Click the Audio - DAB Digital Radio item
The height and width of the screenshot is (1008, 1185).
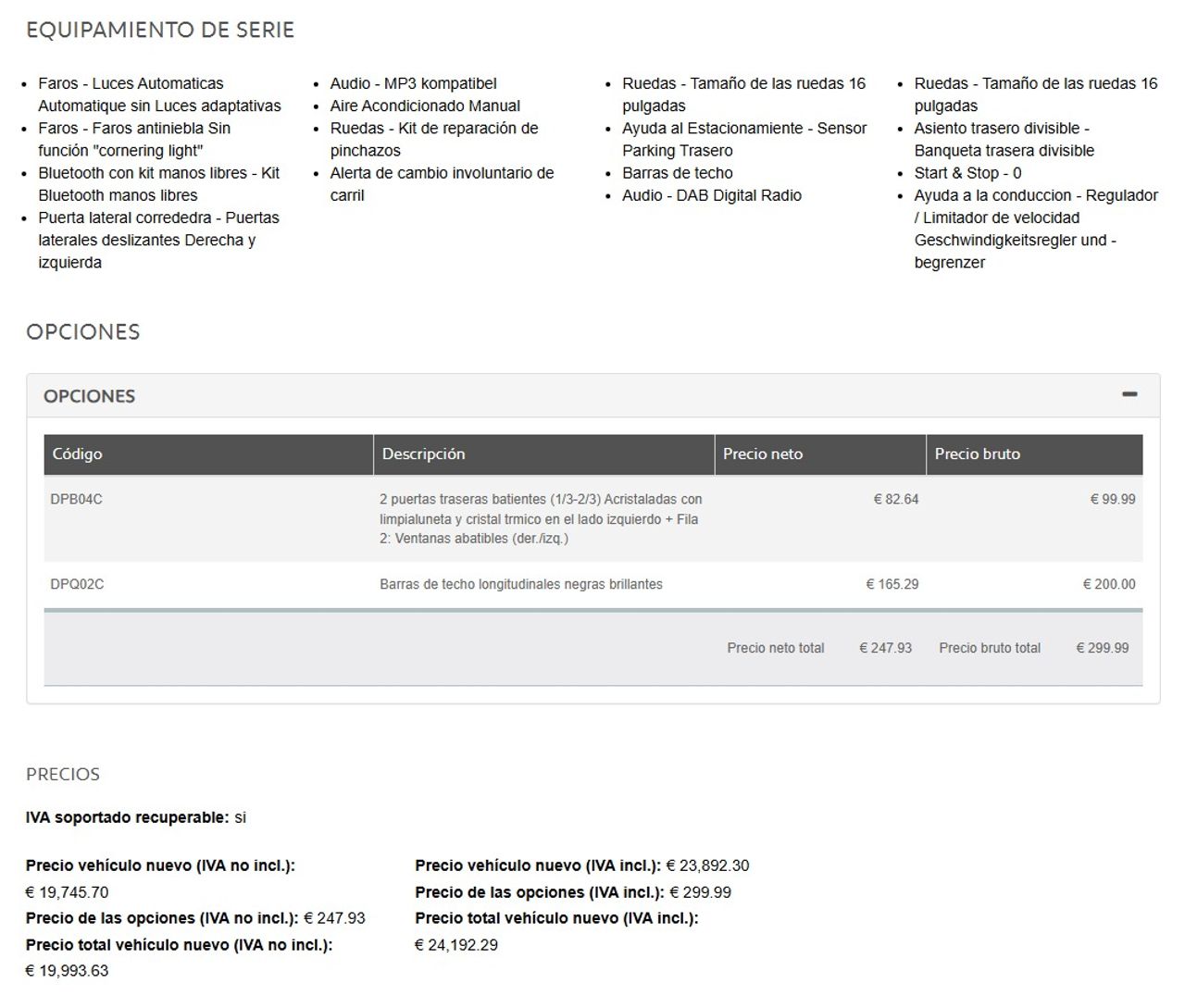tap(711, 196)
